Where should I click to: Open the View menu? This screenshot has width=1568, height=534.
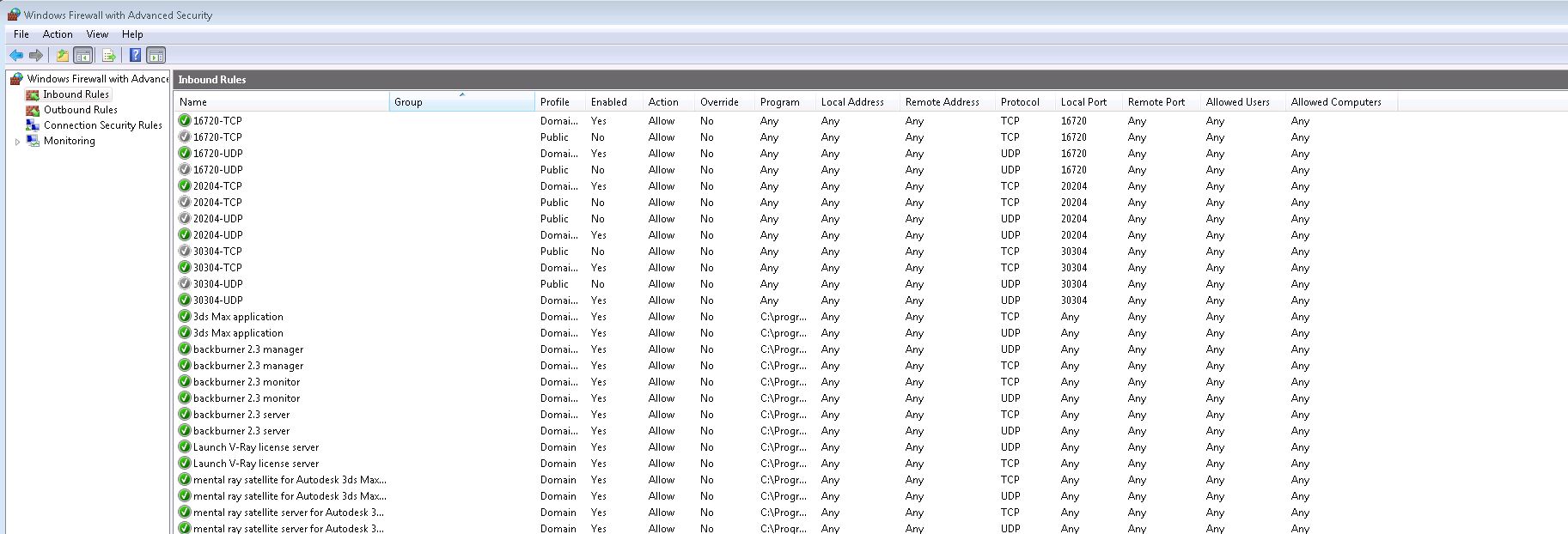(97, 34)
